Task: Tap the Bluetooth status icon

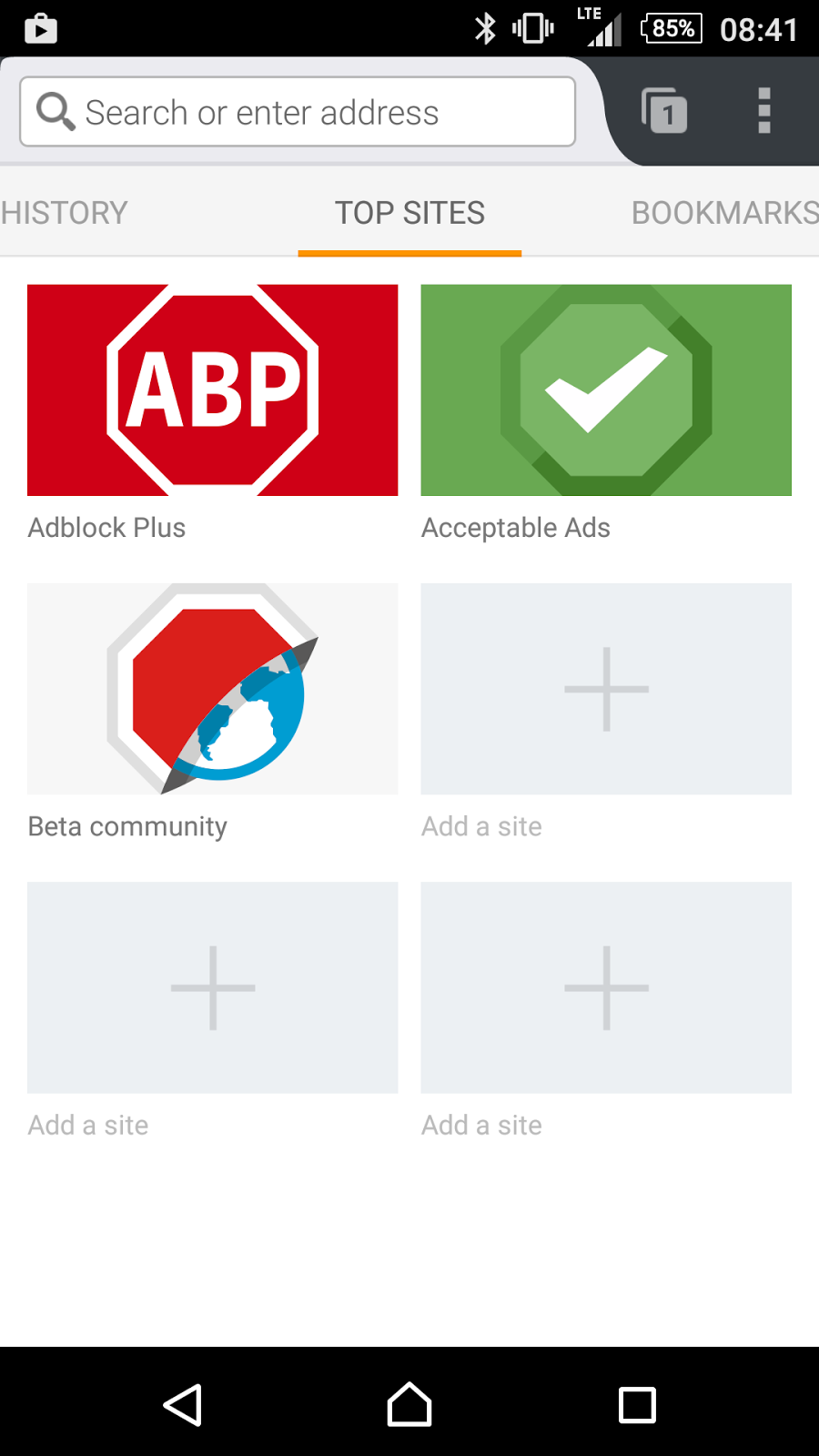Action: click(x=485, y=28)
